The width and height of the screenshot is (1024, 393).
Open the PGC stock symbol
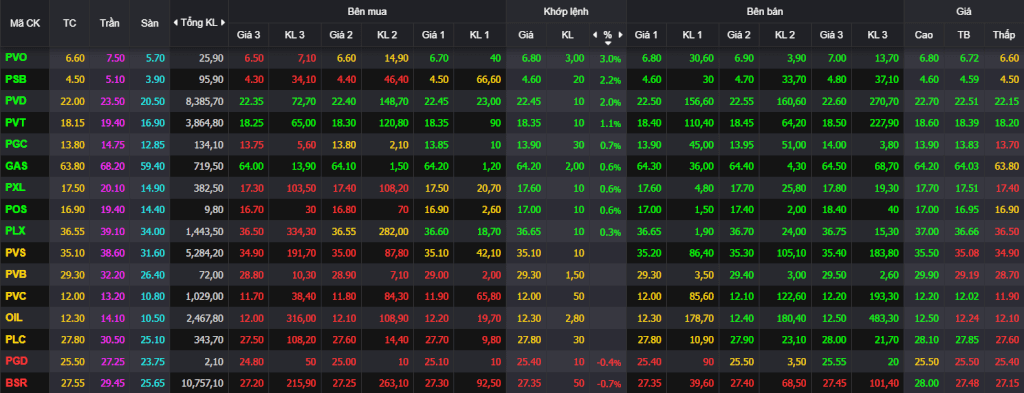tap(16, 144)
